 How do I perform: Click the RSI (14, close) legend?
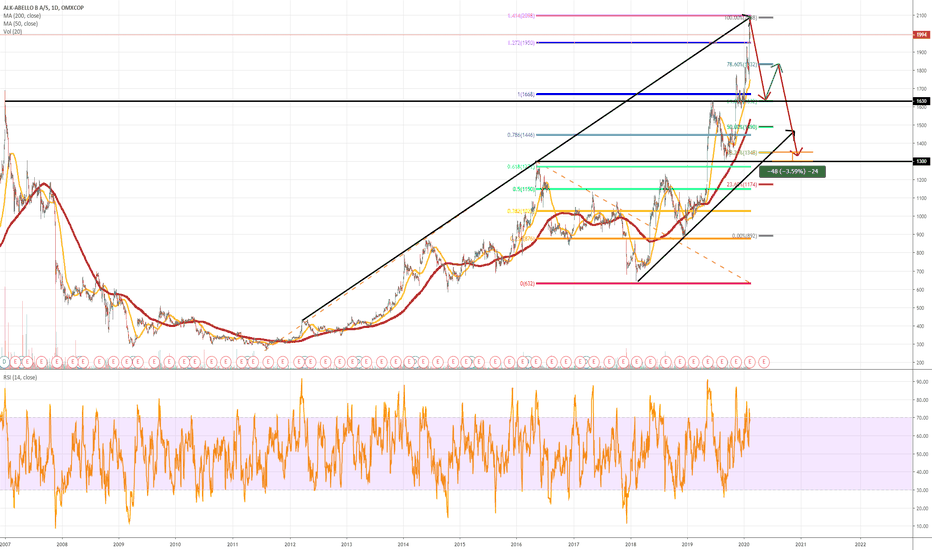(x=20, y=378)
